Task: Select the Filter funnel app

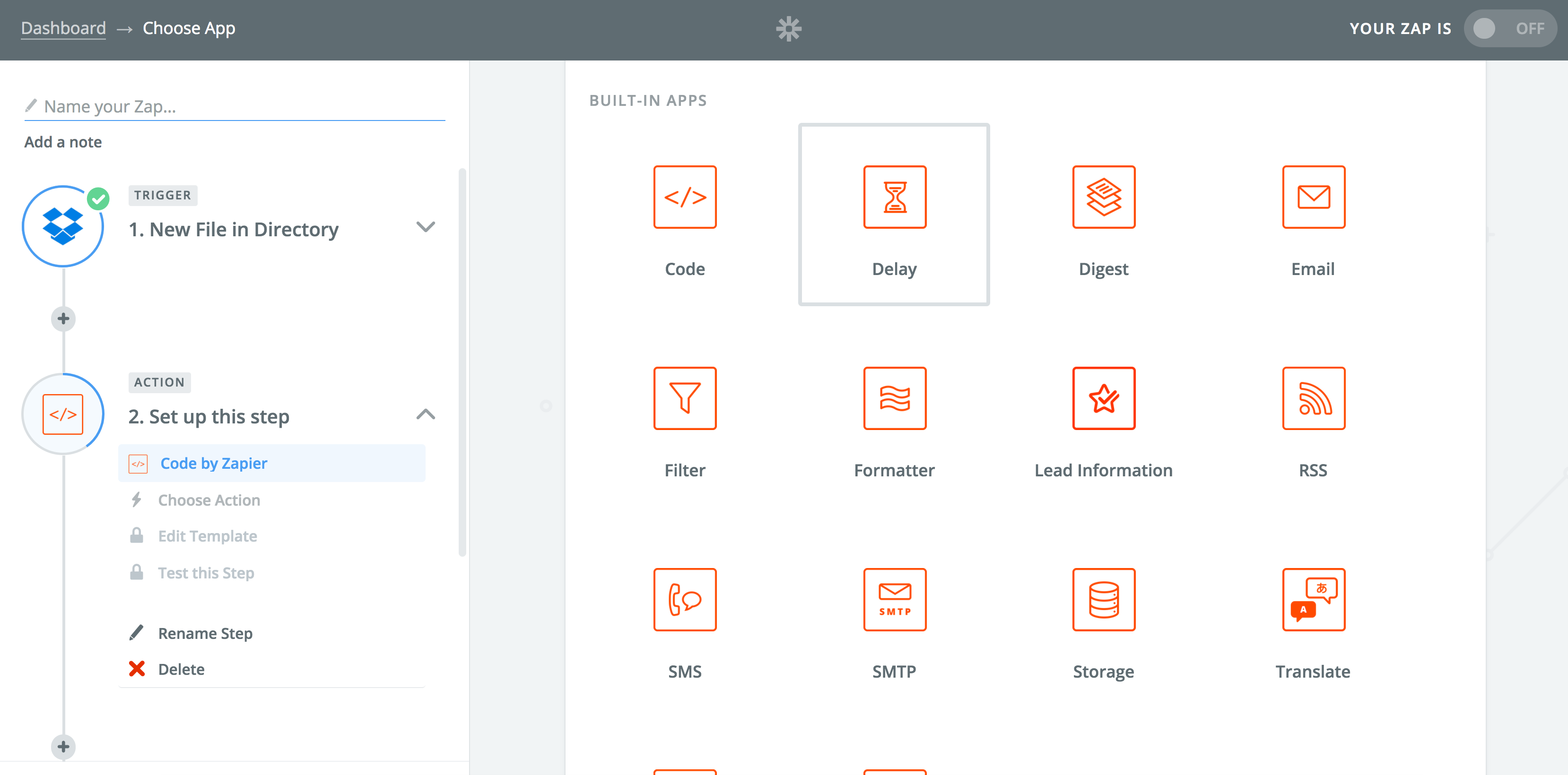Action: [x=685, y=398]
